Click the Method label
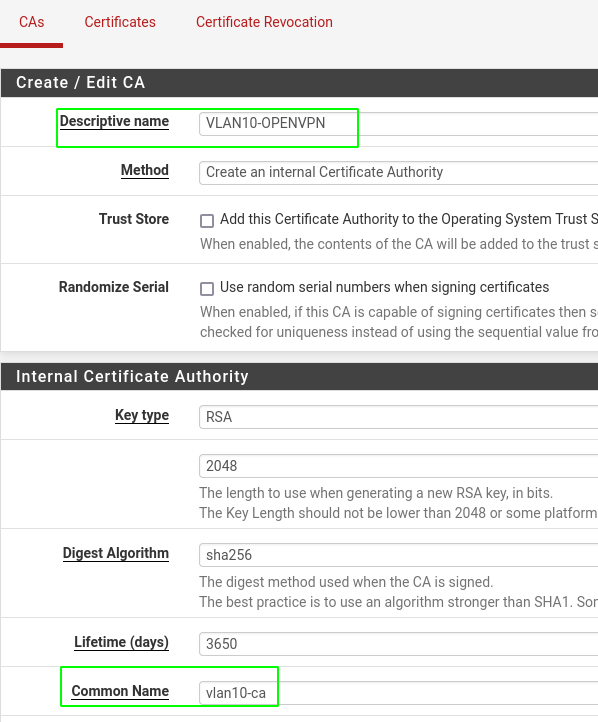598x722 pixels. tap(145, 170)
